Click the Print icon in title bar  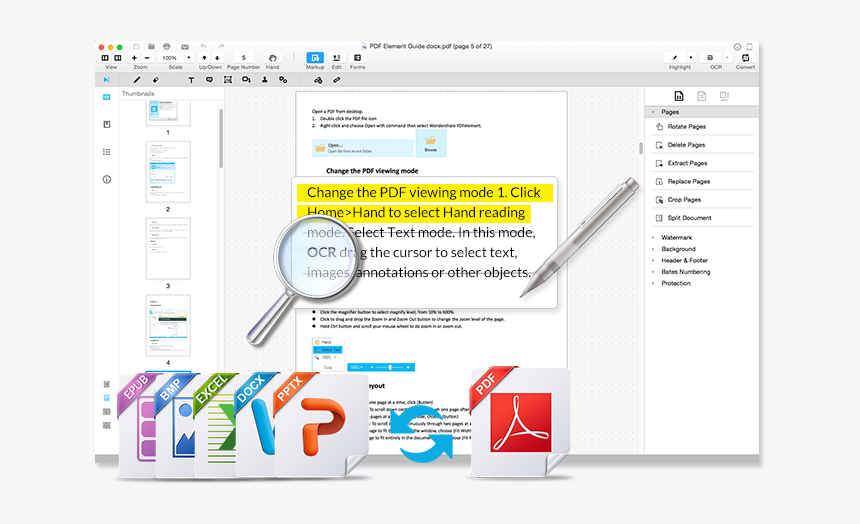click(x=167, y=47)
